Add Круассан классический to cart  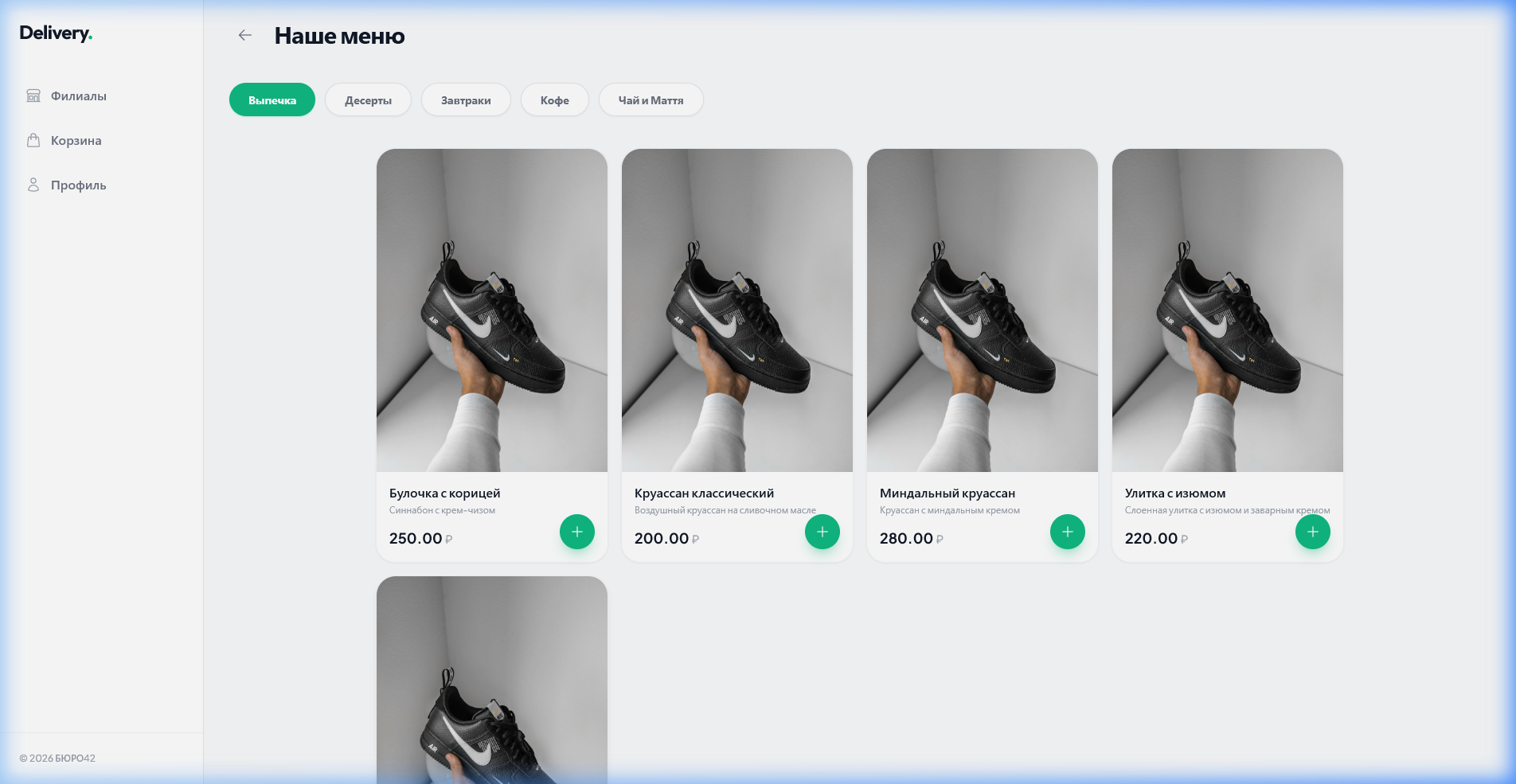(822, 532)
